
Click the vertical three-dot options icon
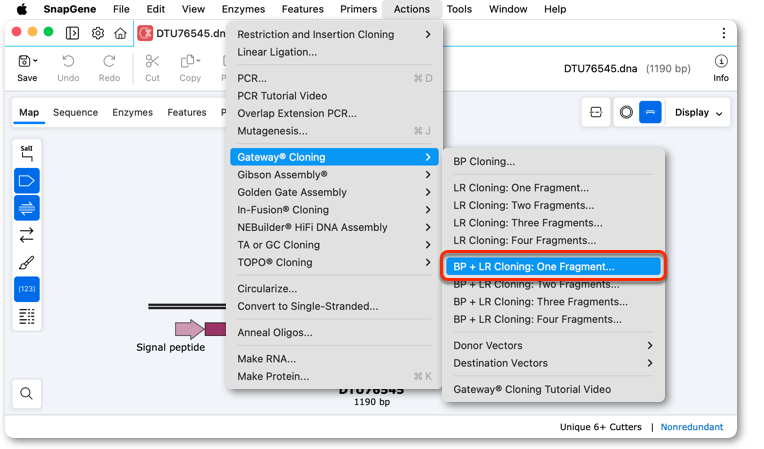point(724,33)
